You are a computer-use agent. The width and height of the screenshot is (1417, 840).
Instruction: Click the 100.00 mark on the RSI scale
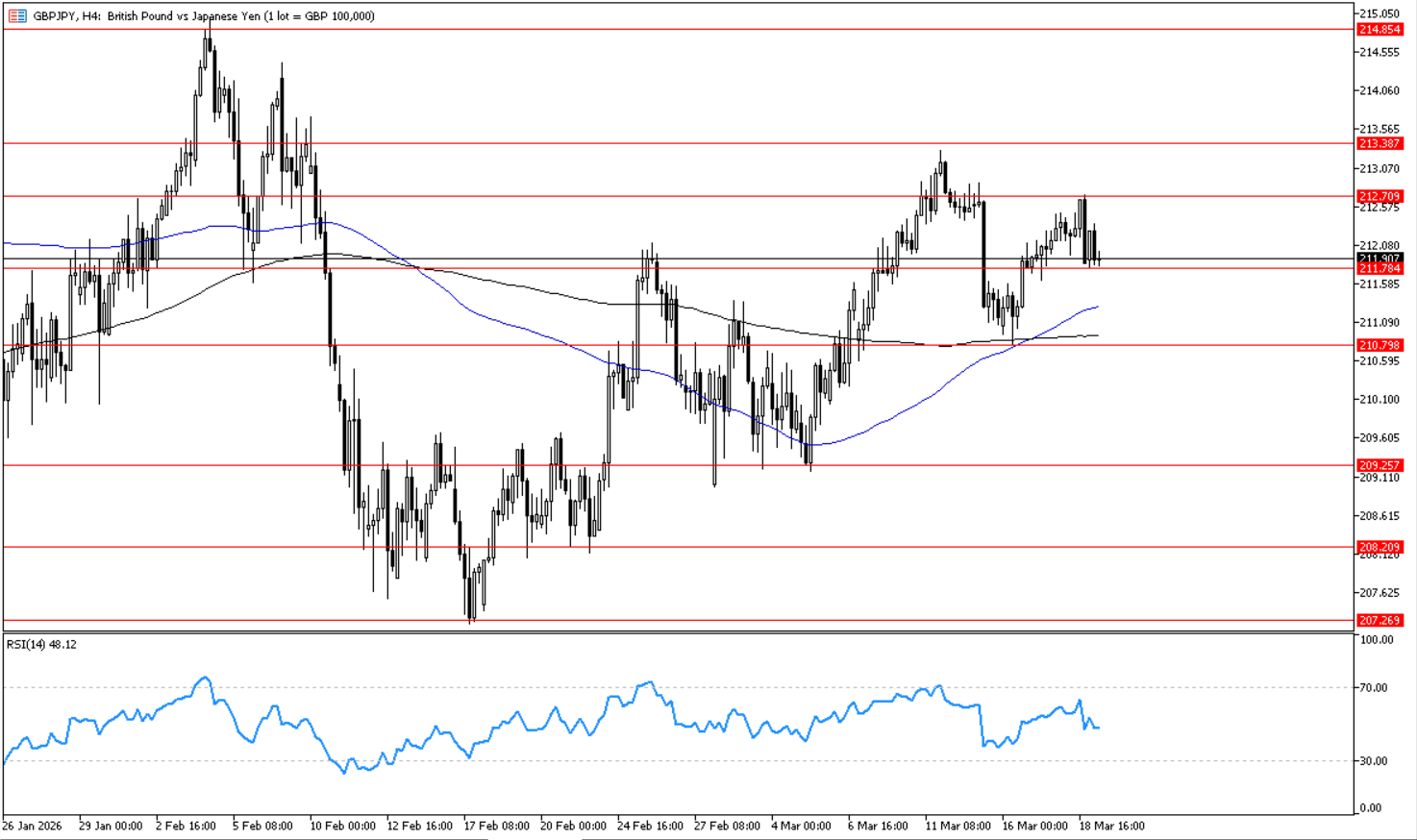pyautogui.click(x=1377, y=639)
